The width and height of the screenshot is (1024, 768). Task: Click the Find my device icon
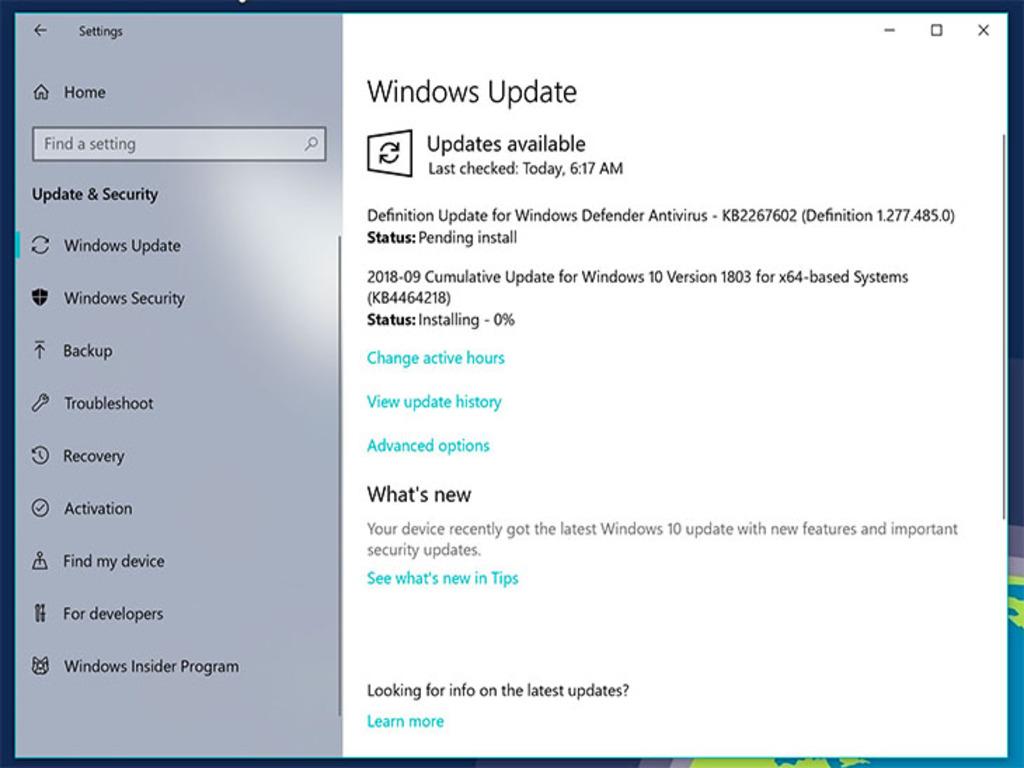click(x=40, y=561)
